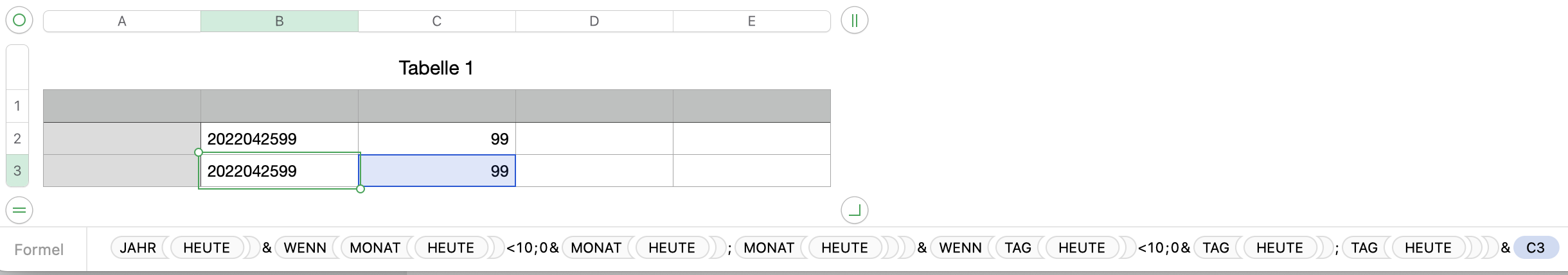
Task: Click the add-rows handle below row 3
Action: pyautogui.click(x=19, y=210)
